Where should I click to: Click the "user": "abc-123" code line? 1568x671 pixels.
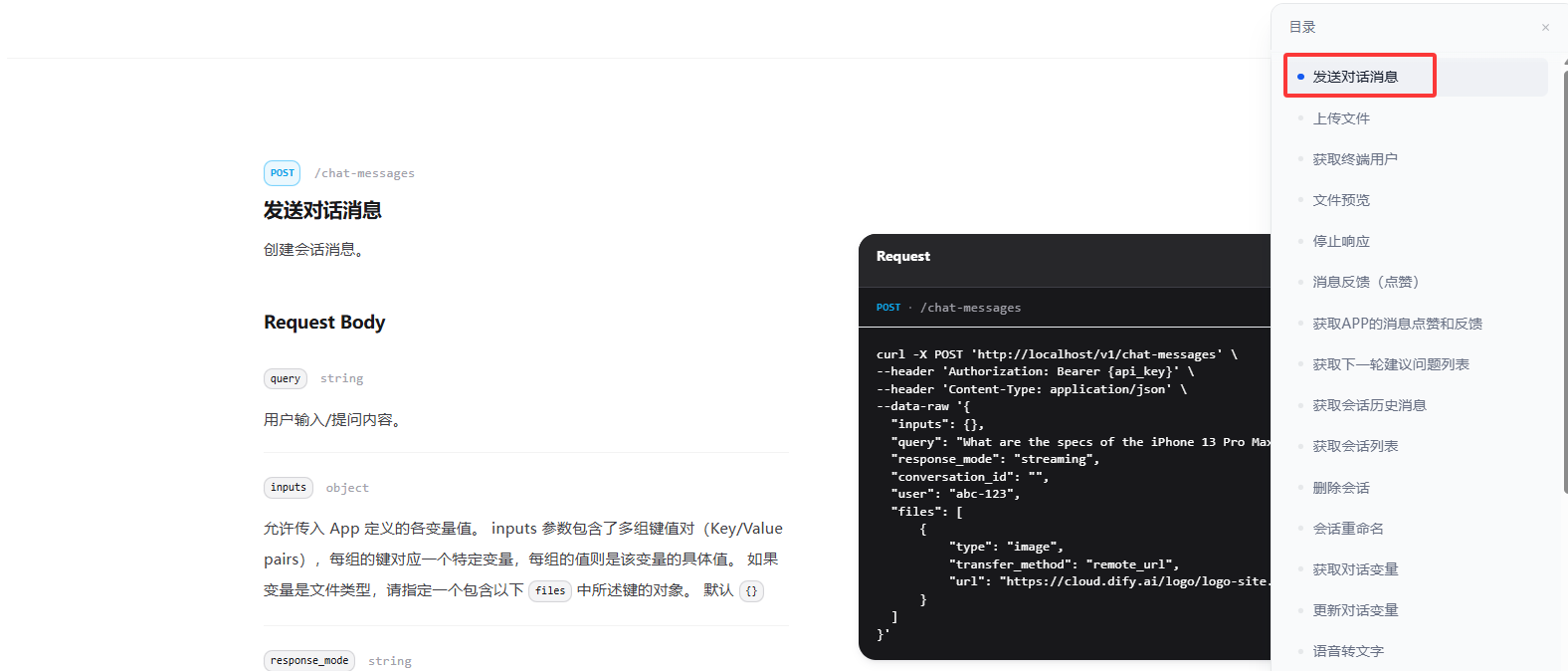tap(955, 494)
